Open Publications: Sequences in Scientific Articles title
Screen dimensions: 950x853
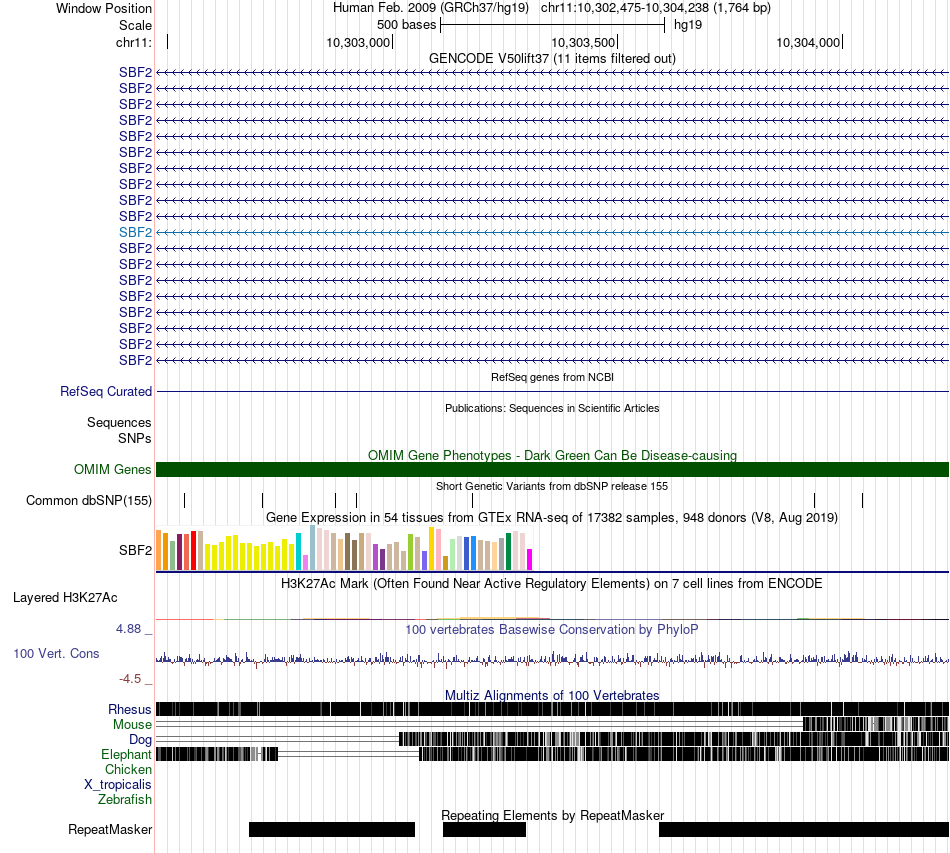[x=552, y=408]
